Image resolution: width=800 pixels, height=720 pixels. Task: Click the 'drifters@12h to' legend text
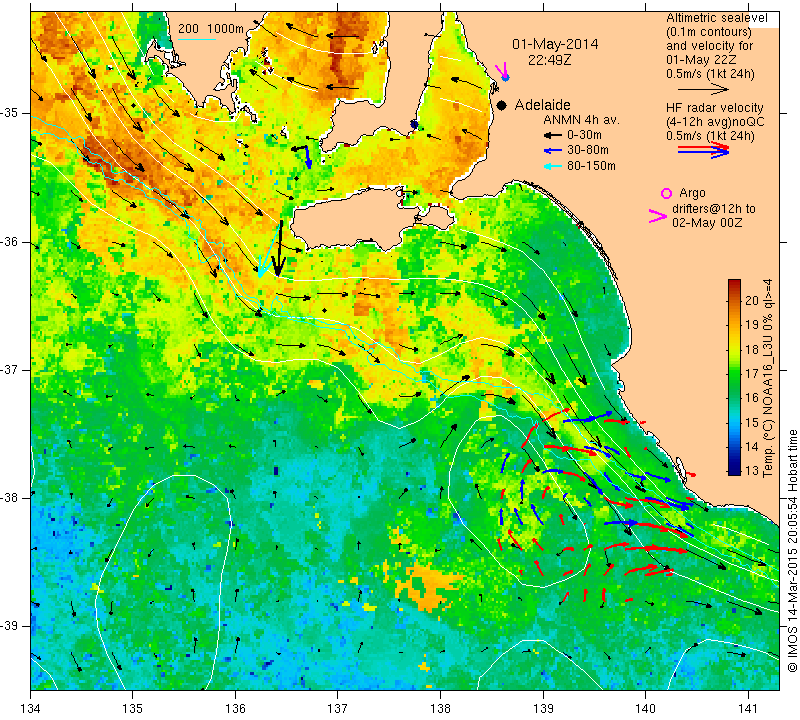click(x=714, y=209)
